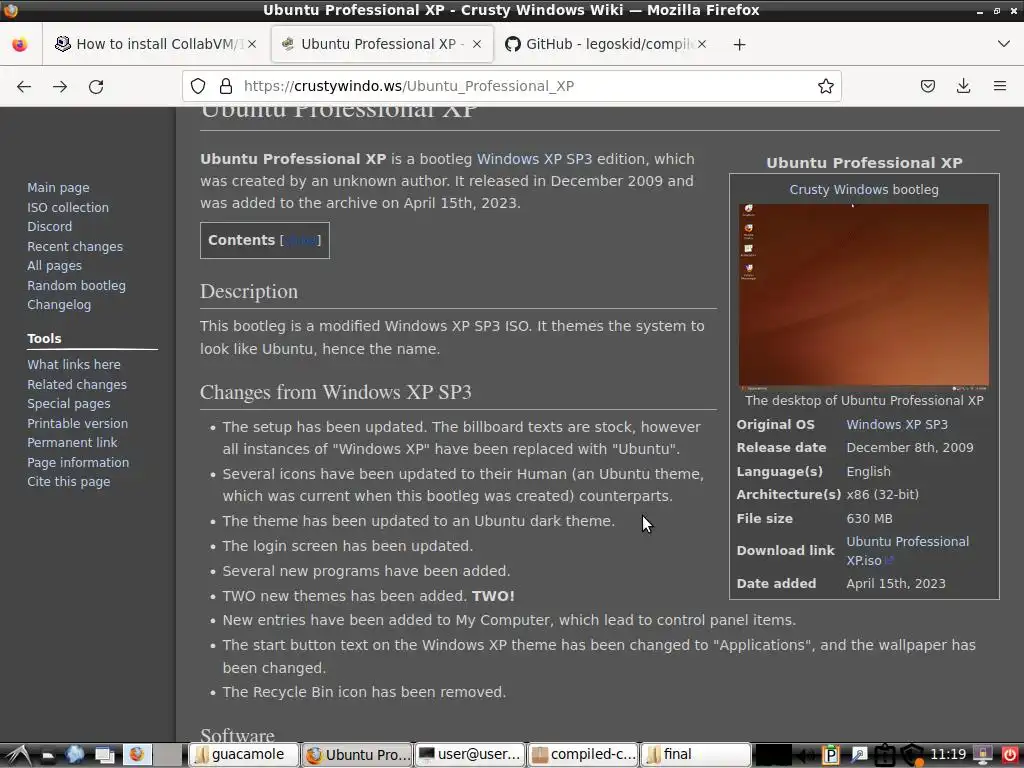Screen dimensions: 1024x768
Task: Open Related changes tool
Action: 77,384
